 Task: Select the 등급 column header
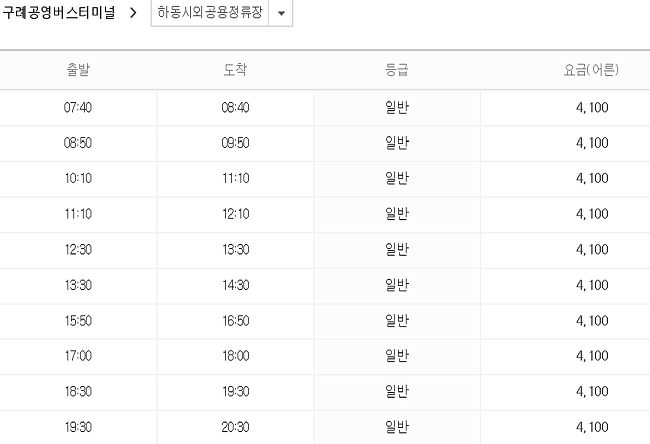pos(397,69)
